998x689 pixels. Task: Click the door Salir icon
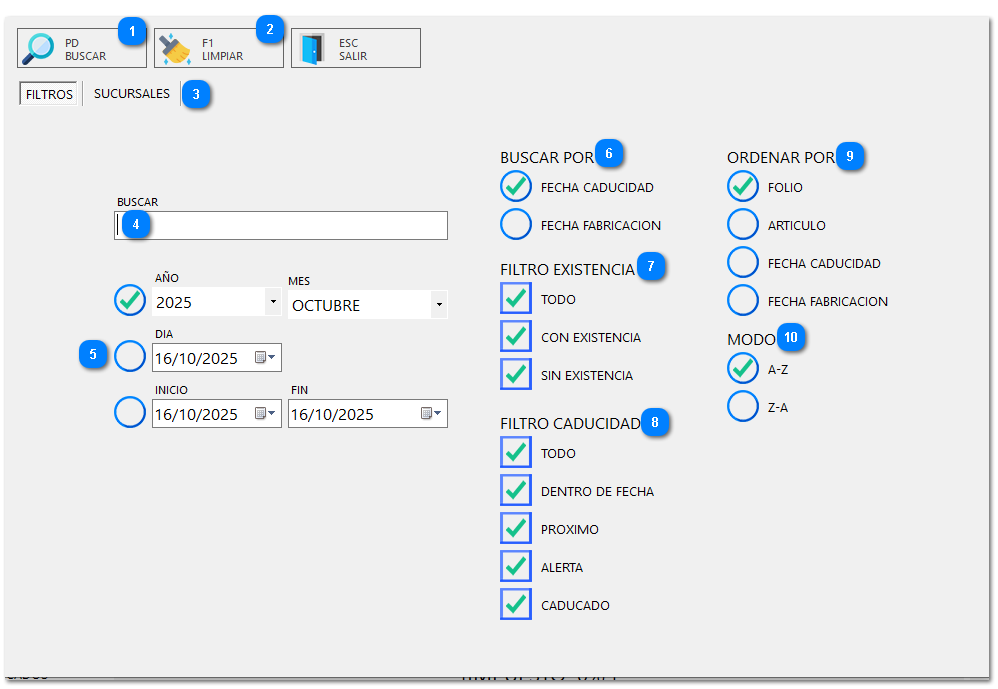pyautogui.click(x=314, y=48)
